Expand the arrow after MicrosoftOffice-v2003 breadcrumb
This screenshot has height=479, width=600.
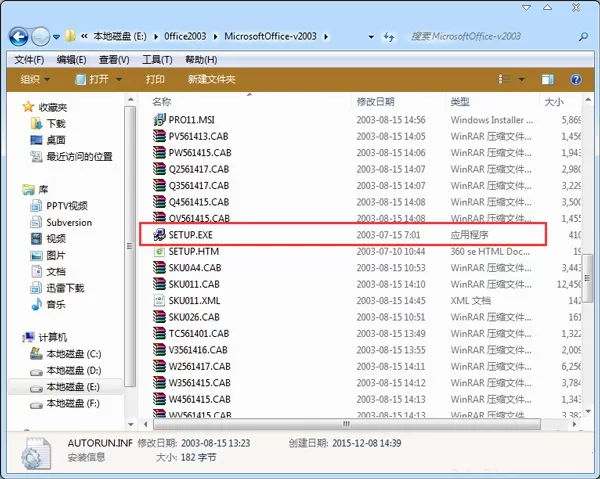tap(326, 37)
